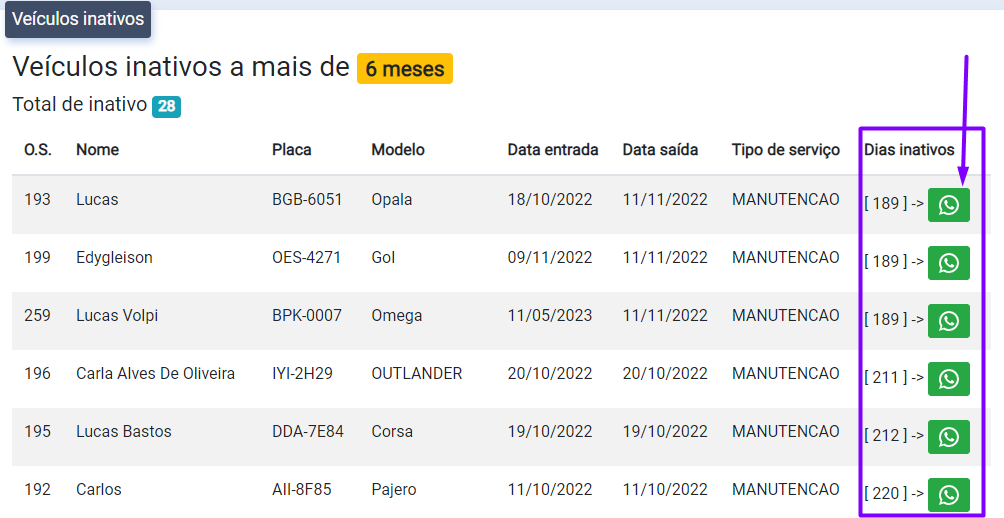This screenshot has width=1004, height=518.
Task: Send WhatsApp to Lucas Bastos
Action: [948, 437]
